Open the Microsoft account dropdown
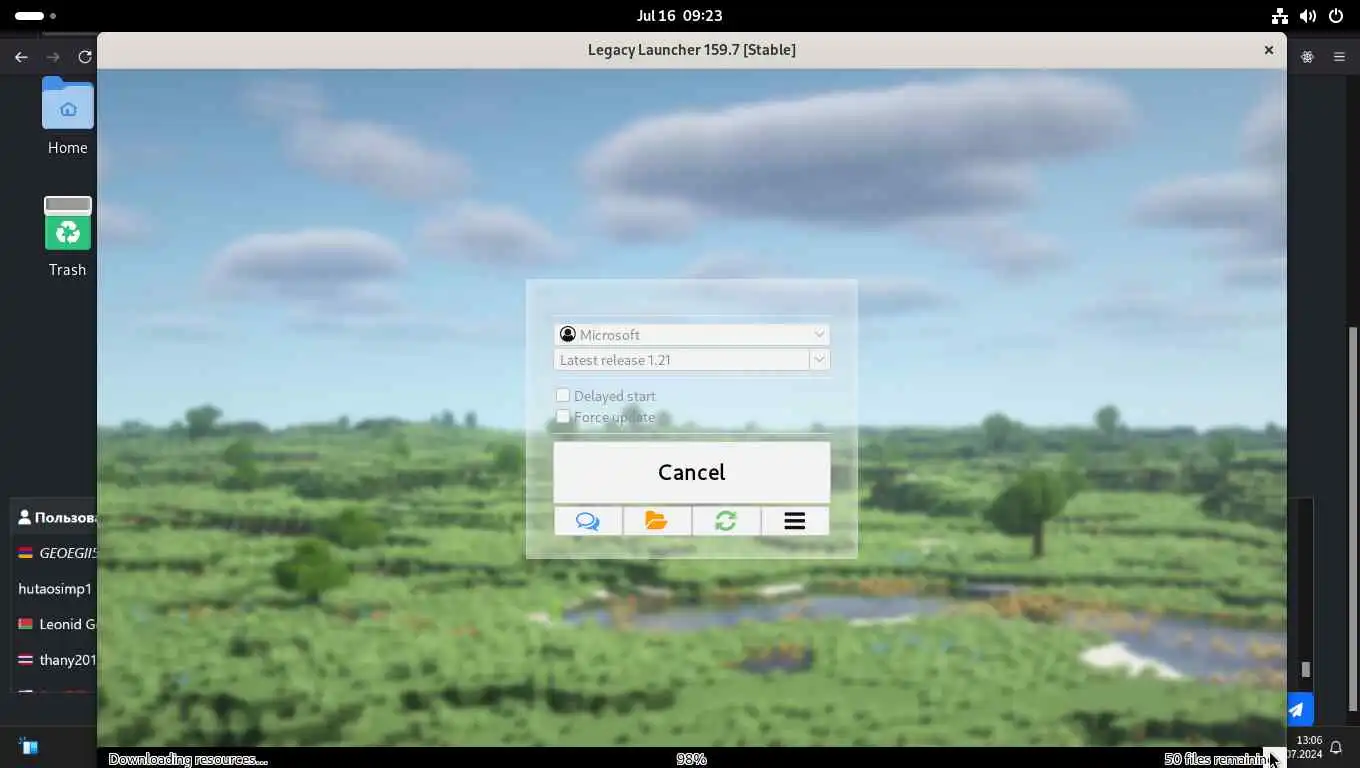This screenshot has height=768, width=1360. [692, 334]
